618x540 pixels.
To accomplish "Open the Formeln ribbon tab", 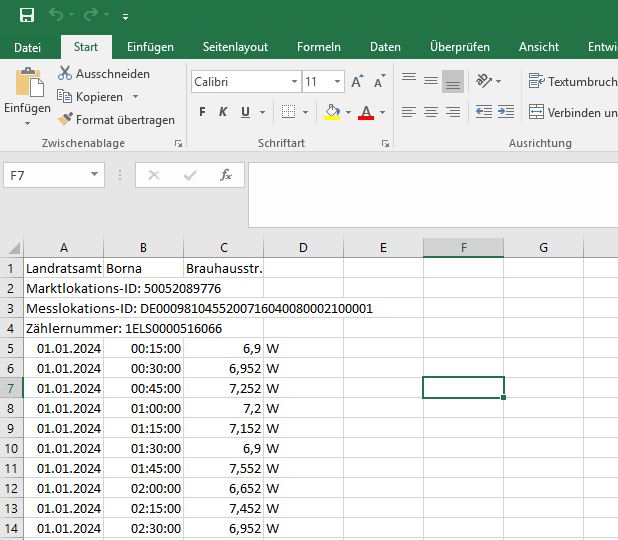I will pos(319,47).
